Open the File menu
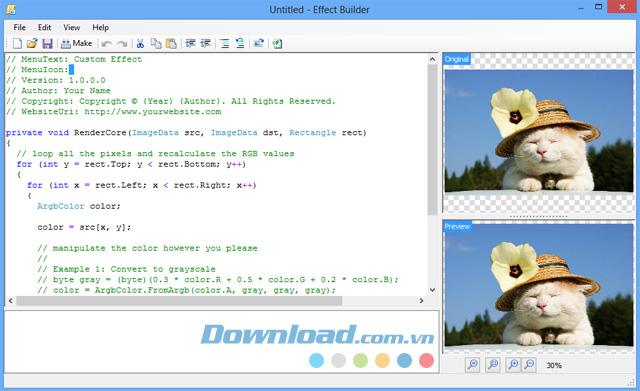This screenshot has height=391, width=640. 20,27
